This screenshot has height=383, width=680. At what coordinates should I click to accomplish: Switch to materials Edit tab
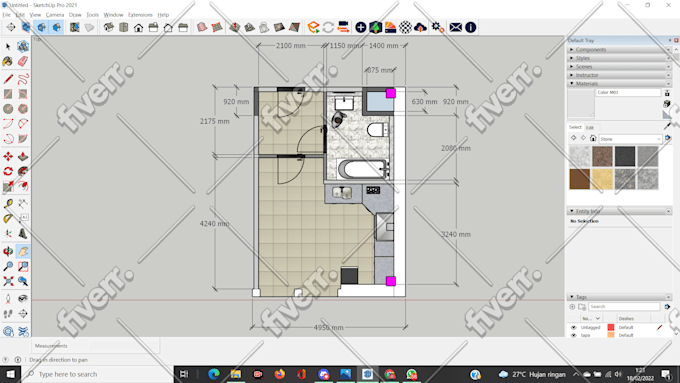(x=590, y=128)
